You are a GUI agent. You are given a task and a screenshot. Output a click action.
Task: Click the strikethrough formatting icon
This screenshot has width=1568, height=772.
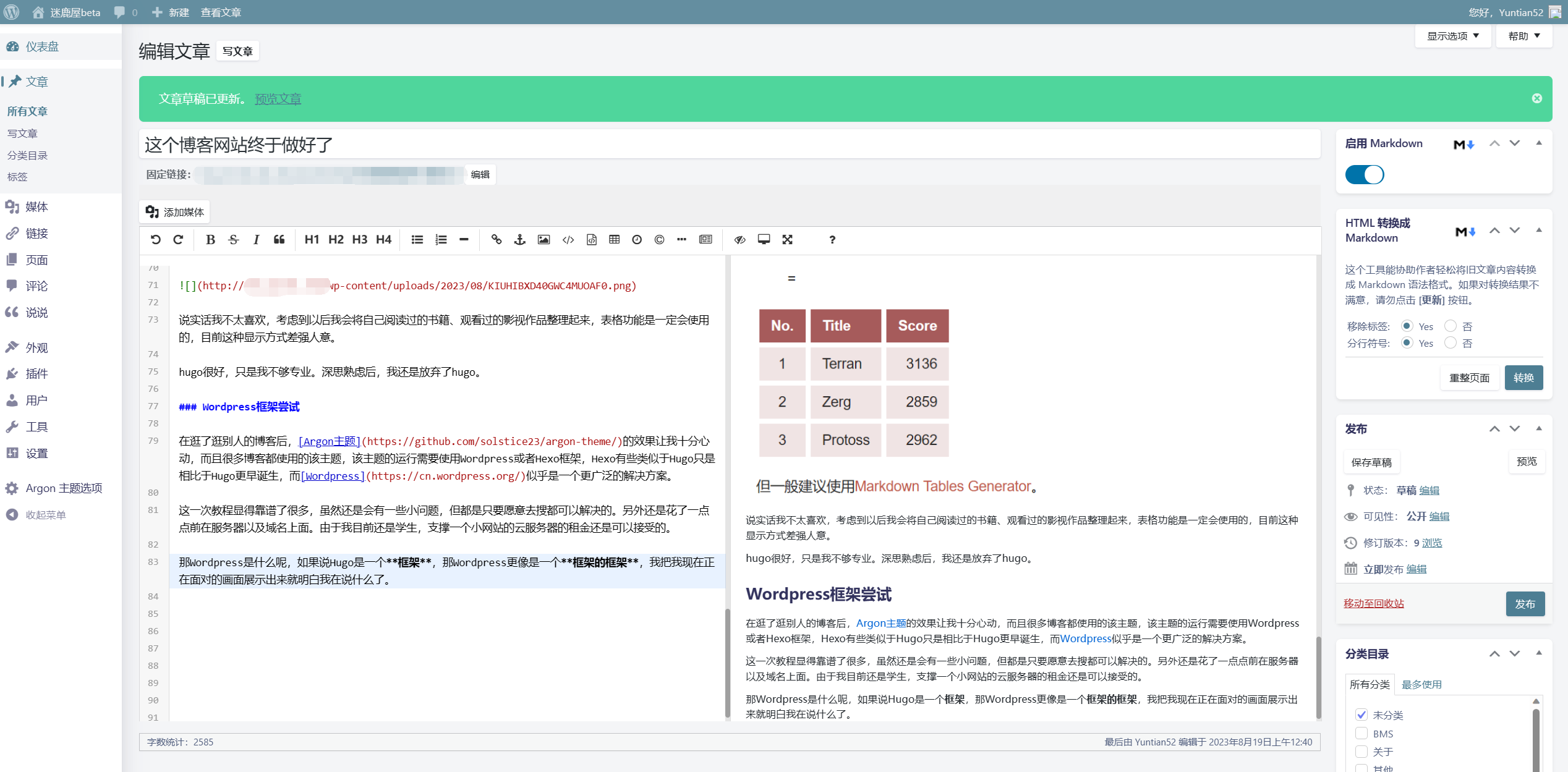tap(233, 240)
